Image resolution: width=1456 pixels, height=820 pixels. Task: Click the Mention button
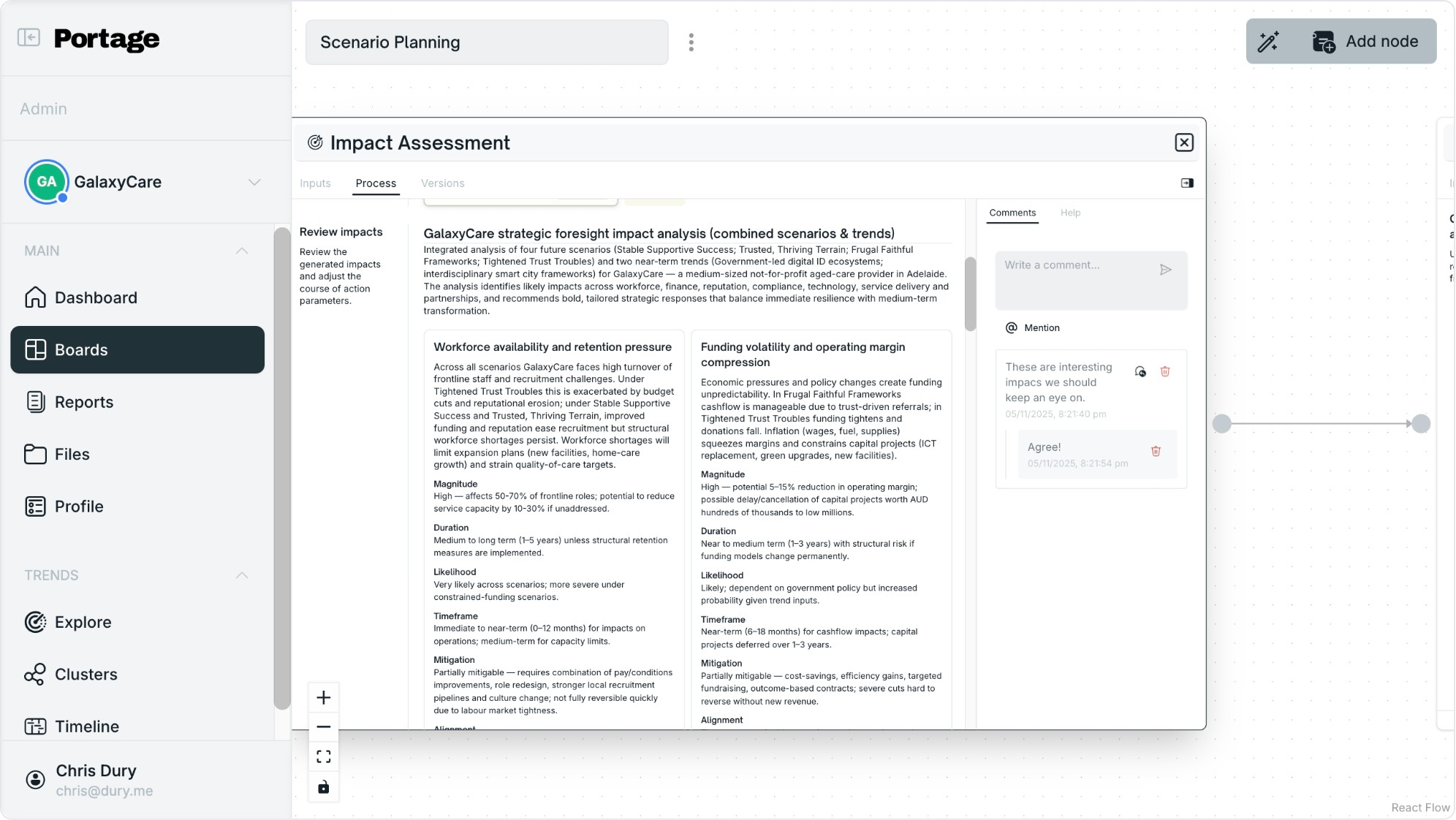[1032, 328]
